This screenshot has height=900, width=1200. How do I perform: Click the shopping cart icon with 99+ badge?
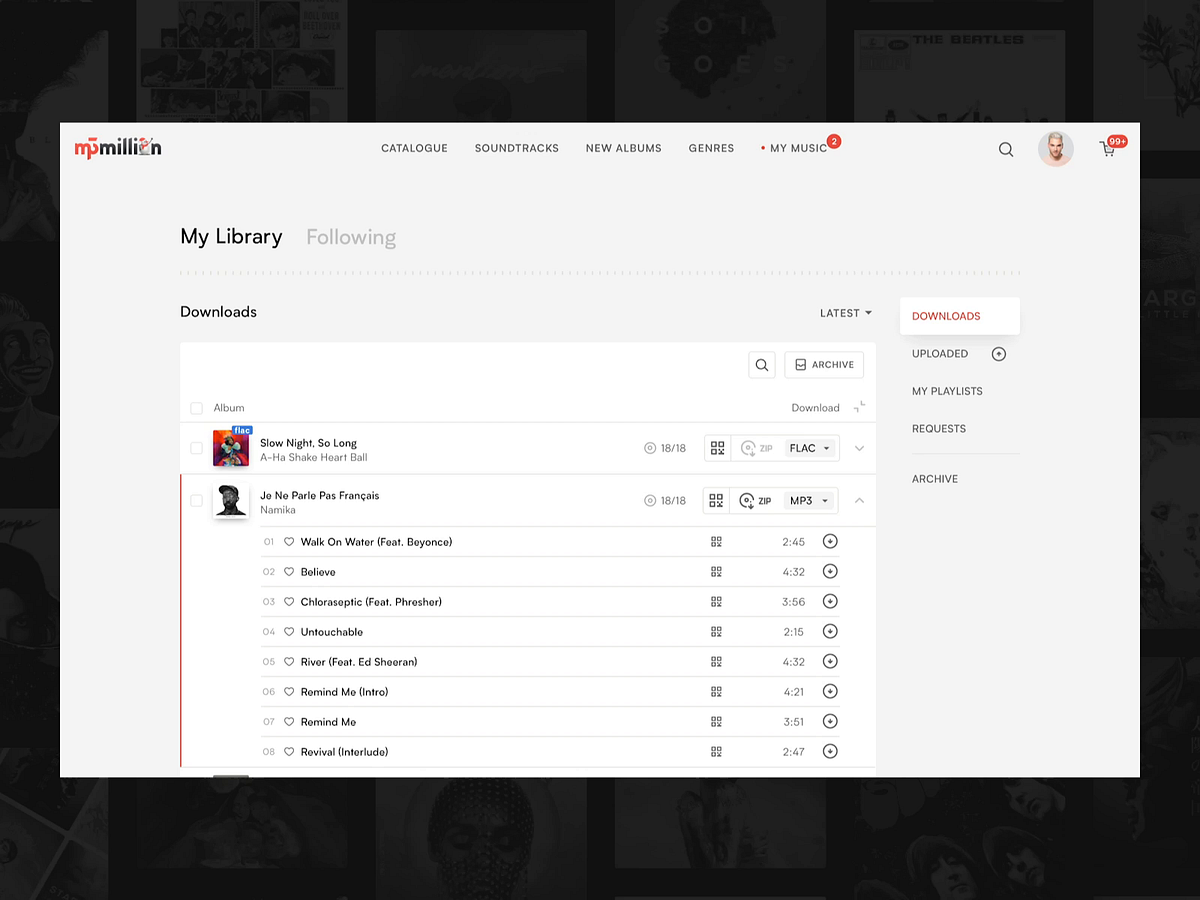[x=1108, y=148]
